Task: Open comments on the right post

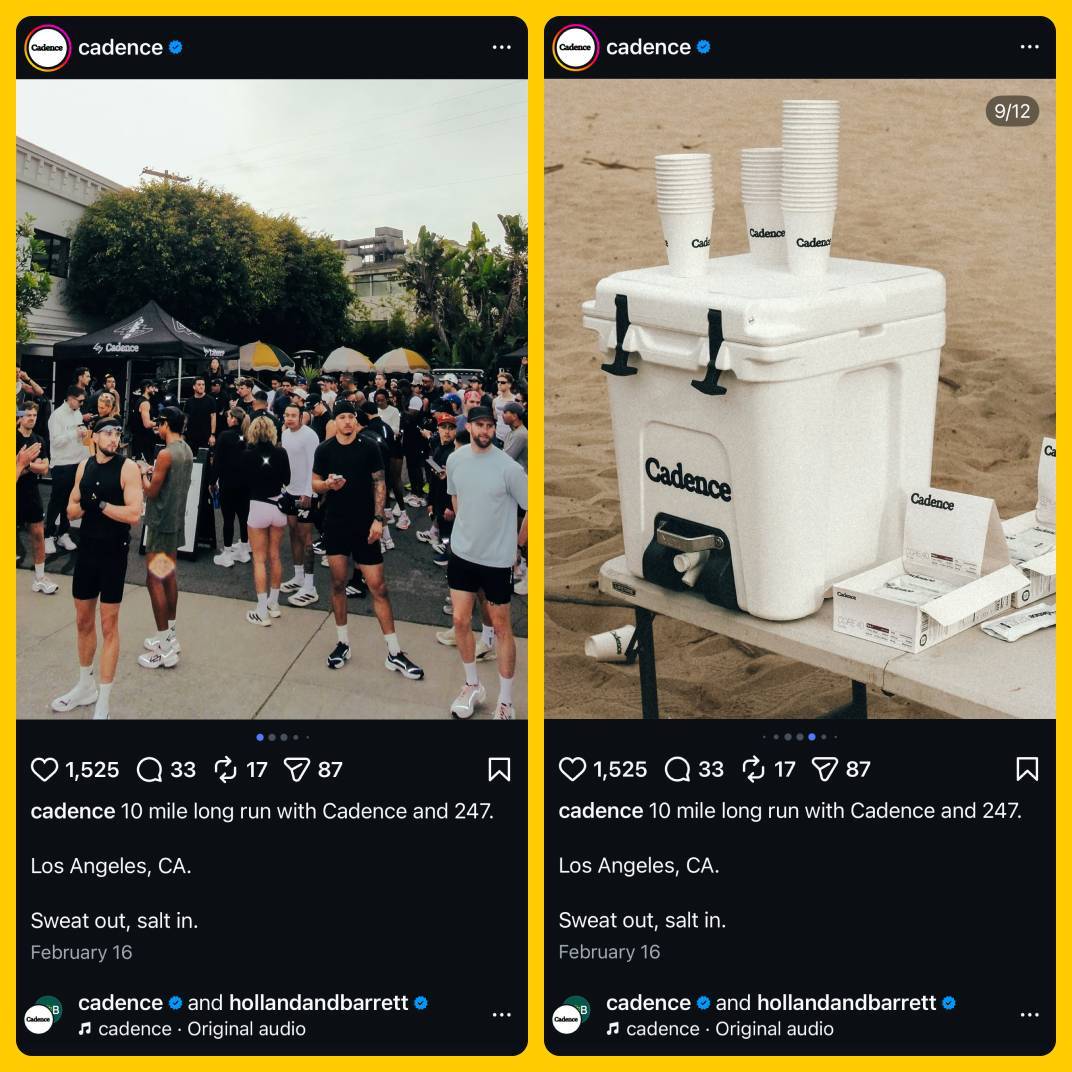Action: [677, 769]
